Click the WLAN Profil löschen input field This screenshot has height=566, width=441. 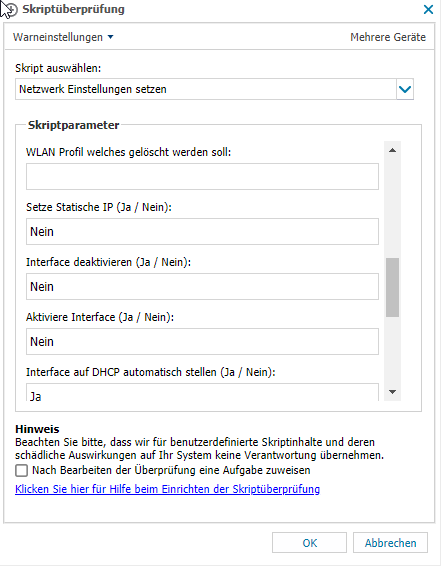pyautogui.click(x=202, y=177)
